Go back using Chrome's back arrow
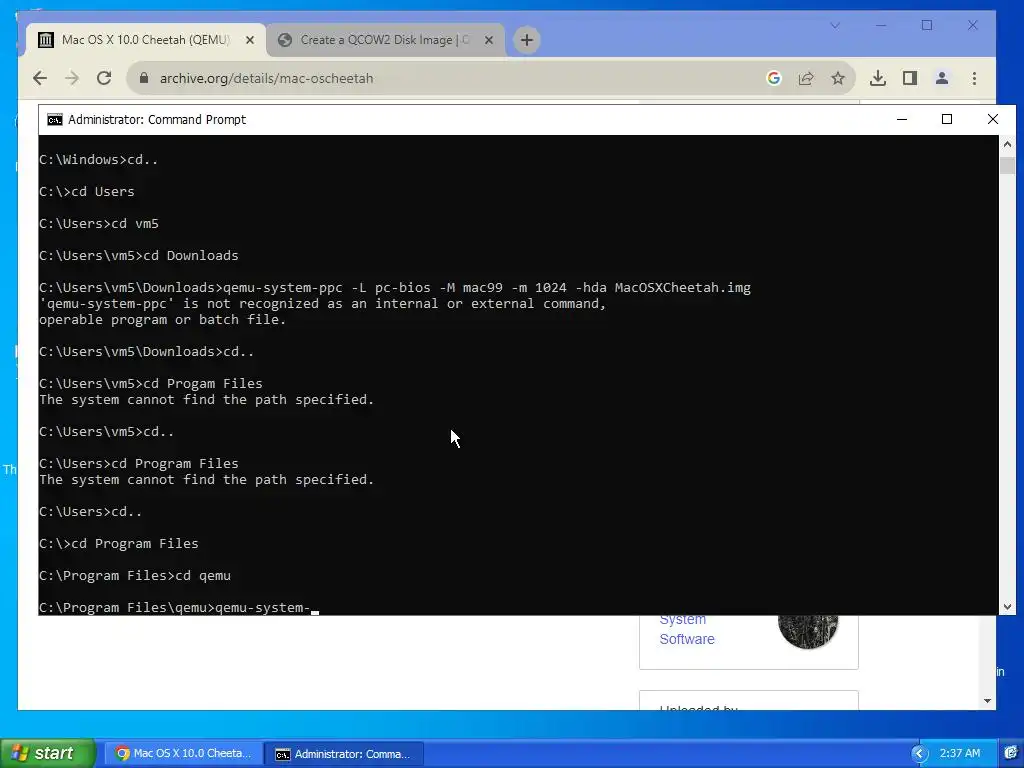This screenshot has width=1024, height=768. [40, 78]
